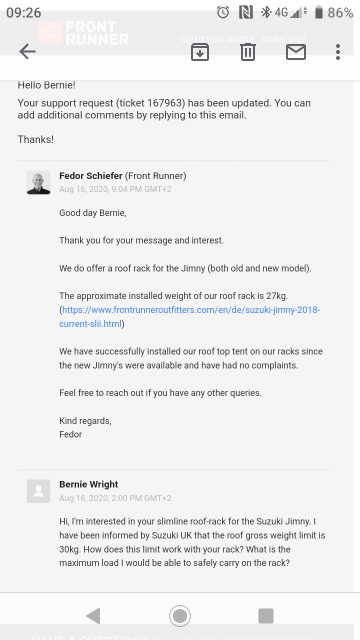Open the frontrunneroutfitters.com Jimny link
360x640 pixels.
[190, 317]
